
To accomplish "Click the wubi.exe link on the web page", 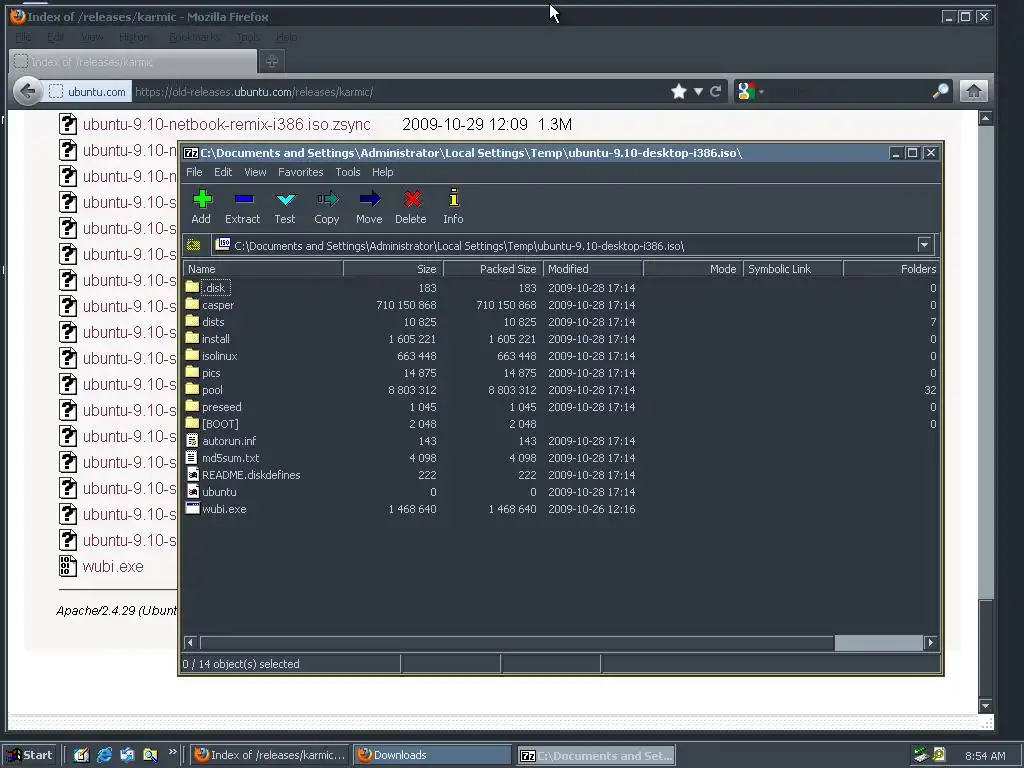I will [113, 566].
